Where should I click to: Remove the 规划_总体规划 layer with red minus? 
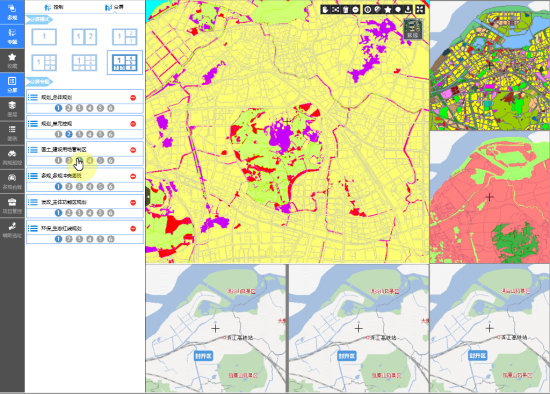[133, 98]
